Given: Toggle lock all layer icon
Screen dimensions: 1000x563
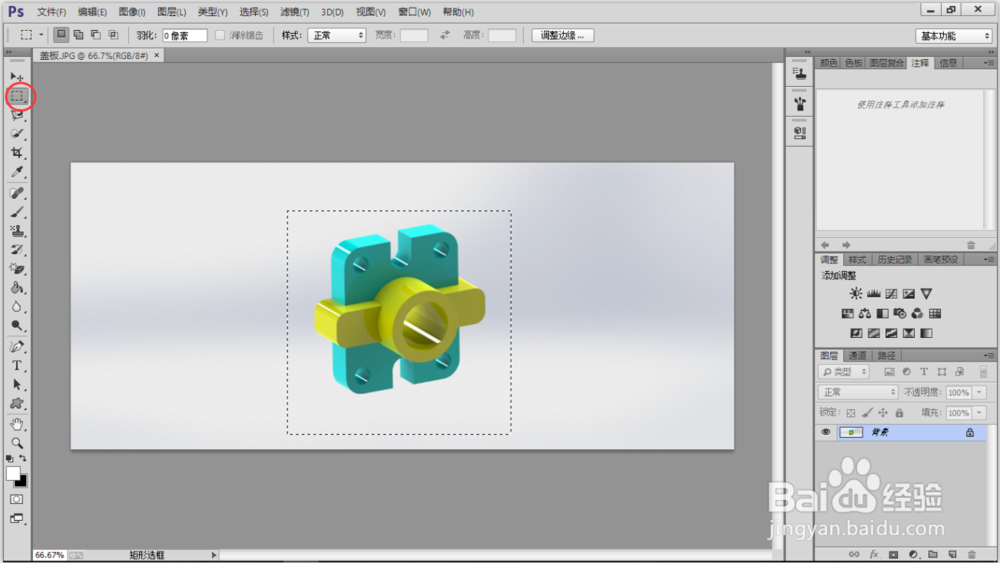Looking at the screenshot, I should point(899,413).
